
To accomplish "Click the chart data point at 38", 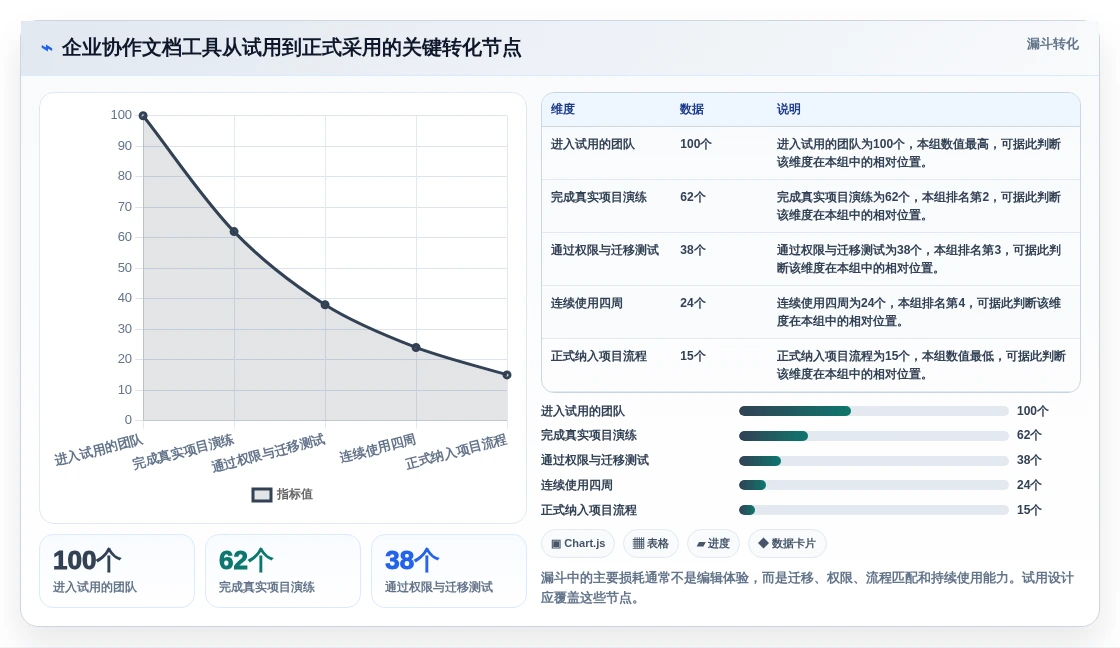I will tap(325, 305).
